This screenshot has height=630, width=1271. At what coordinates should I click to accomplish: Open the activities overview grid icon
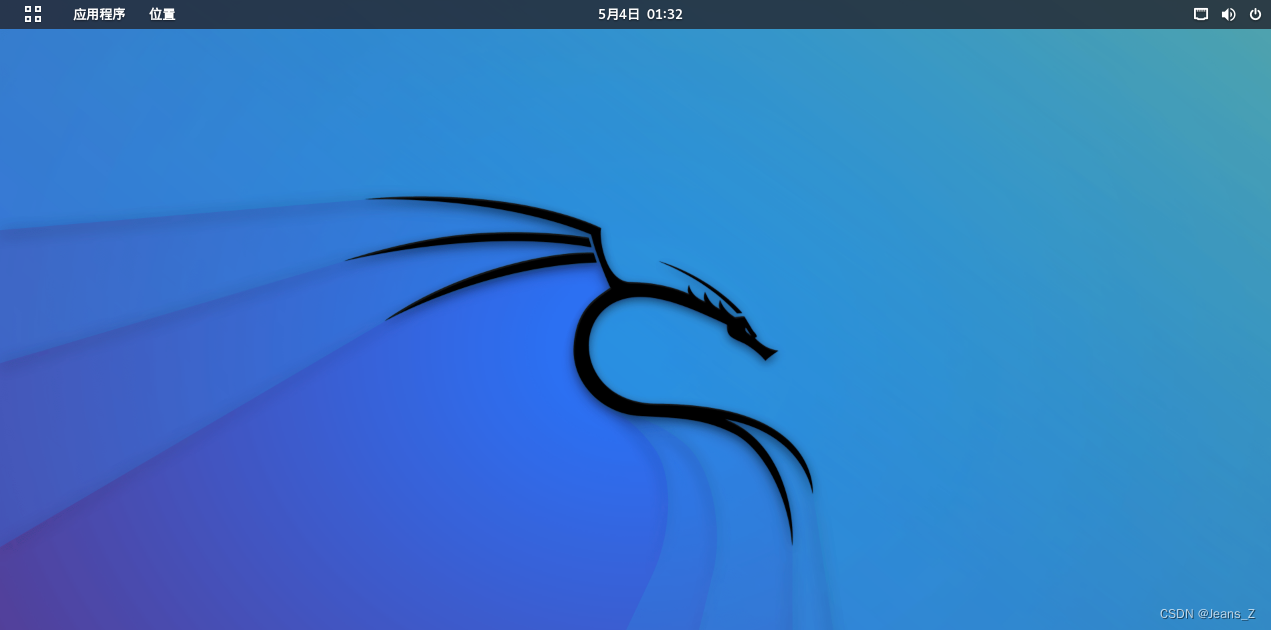pyautogui.click(x=33, y=14)
